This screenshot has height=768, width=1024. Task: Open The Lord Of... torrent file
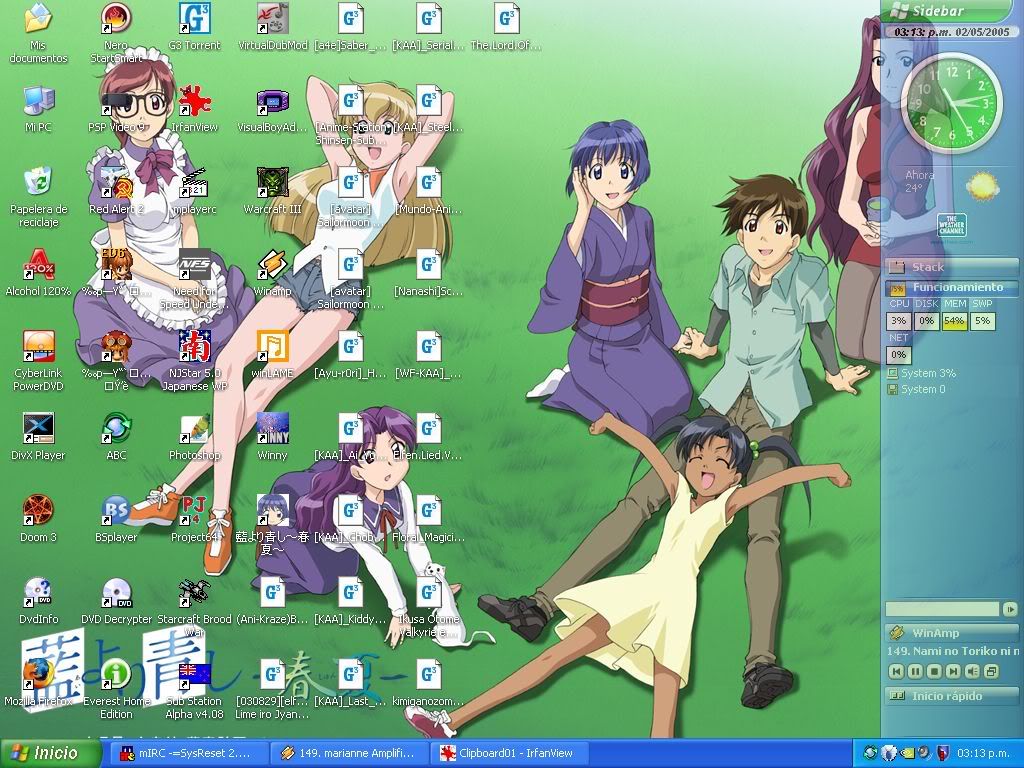506,20
